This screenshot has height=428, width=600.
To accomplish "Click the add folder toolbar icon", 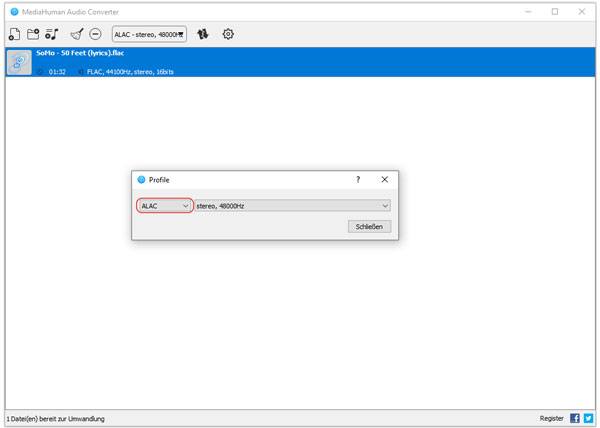I will [x=33, y=34].
